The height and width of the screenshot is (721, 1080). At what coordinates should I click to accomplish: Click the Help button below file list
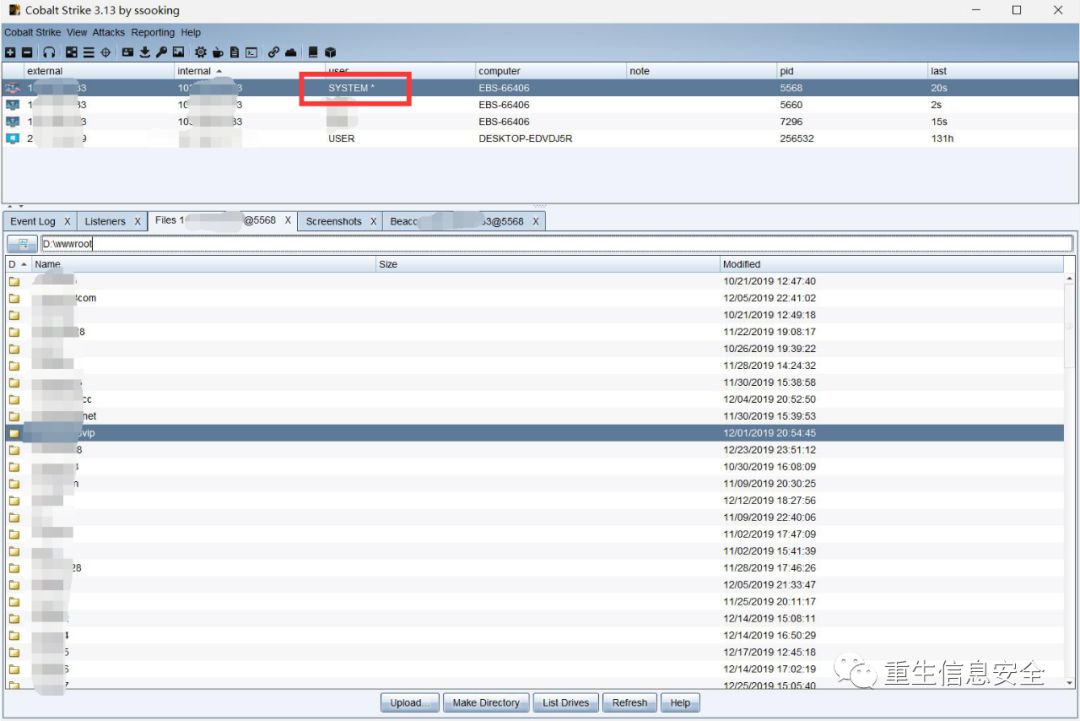click(x=680, y=702)
